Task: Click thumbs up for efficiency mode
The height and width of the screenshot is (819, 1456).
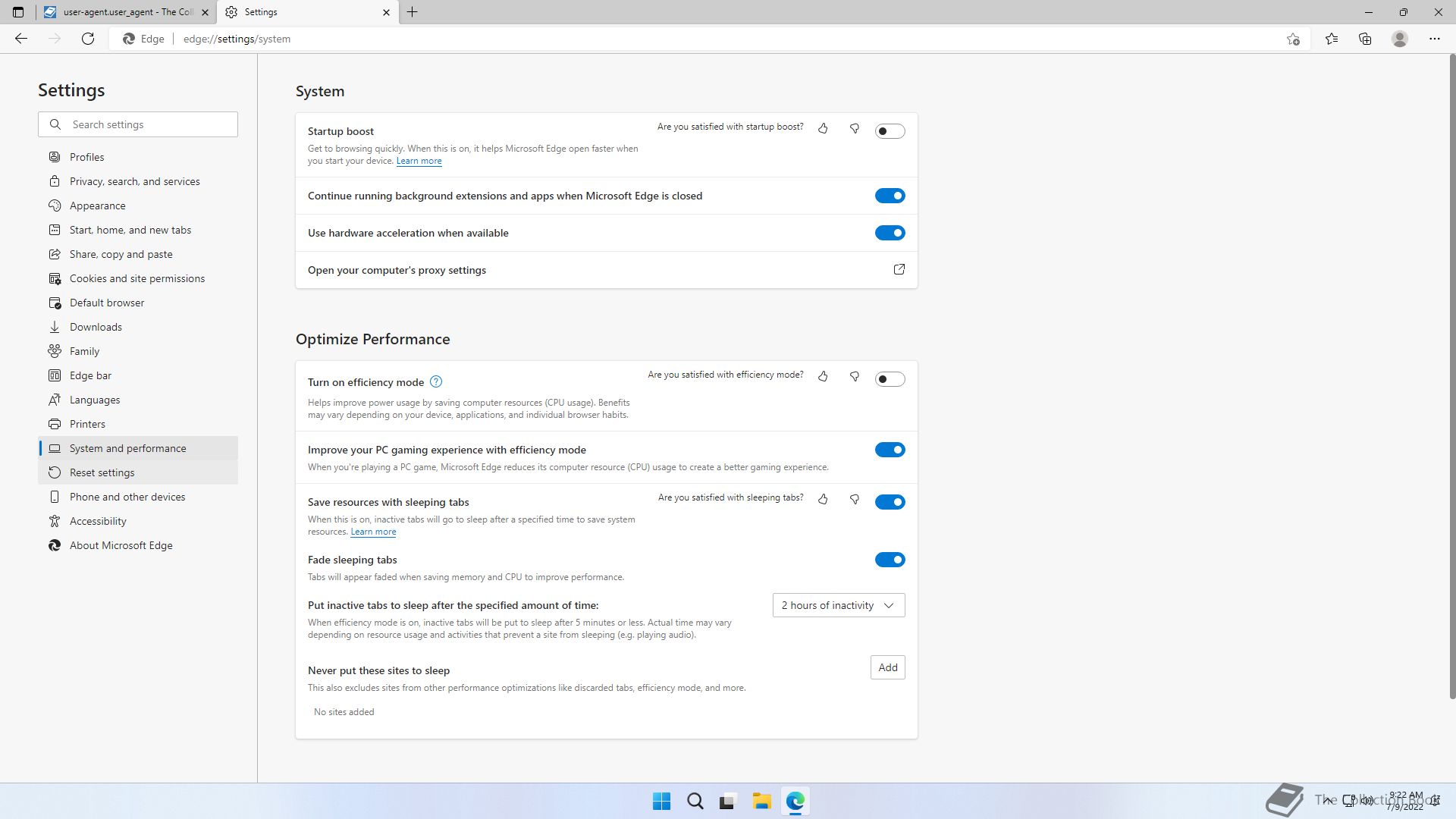Action: (823, 377)
